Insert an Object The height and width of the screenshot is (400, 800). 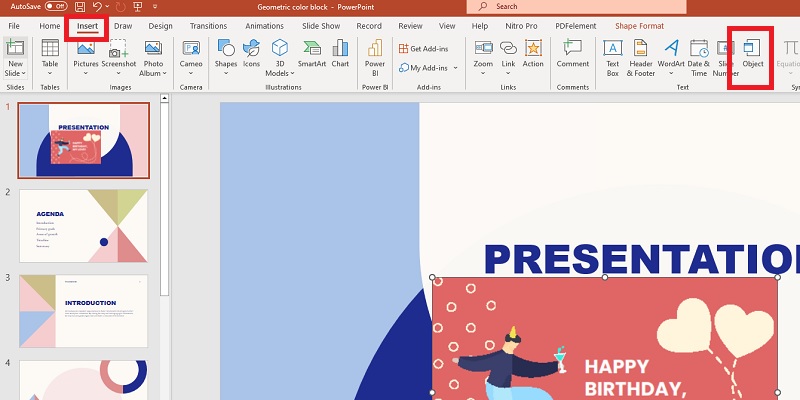point(753,53)
